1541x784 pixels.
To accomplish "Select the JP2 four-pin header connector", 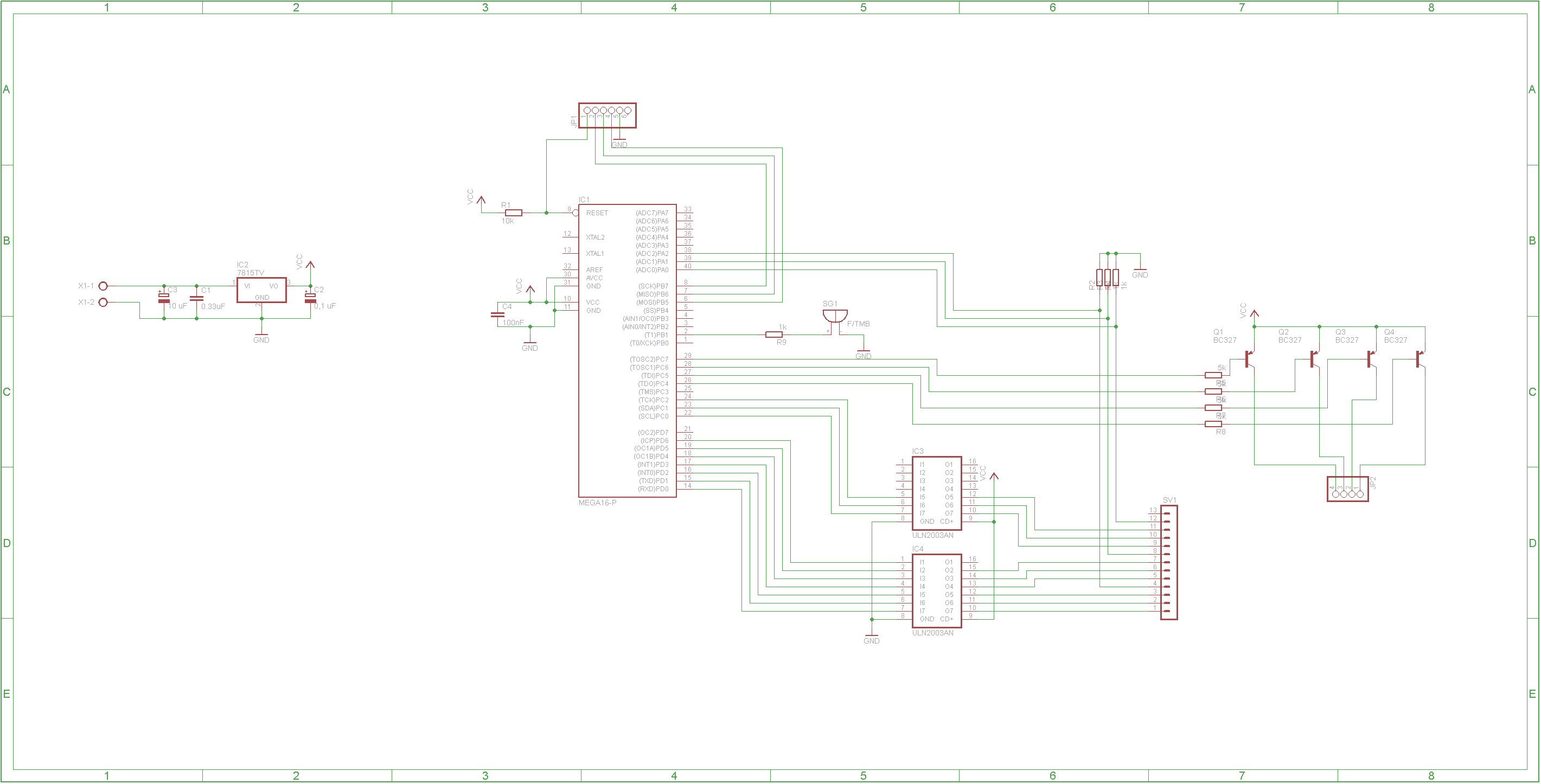I will (1347, 489).
